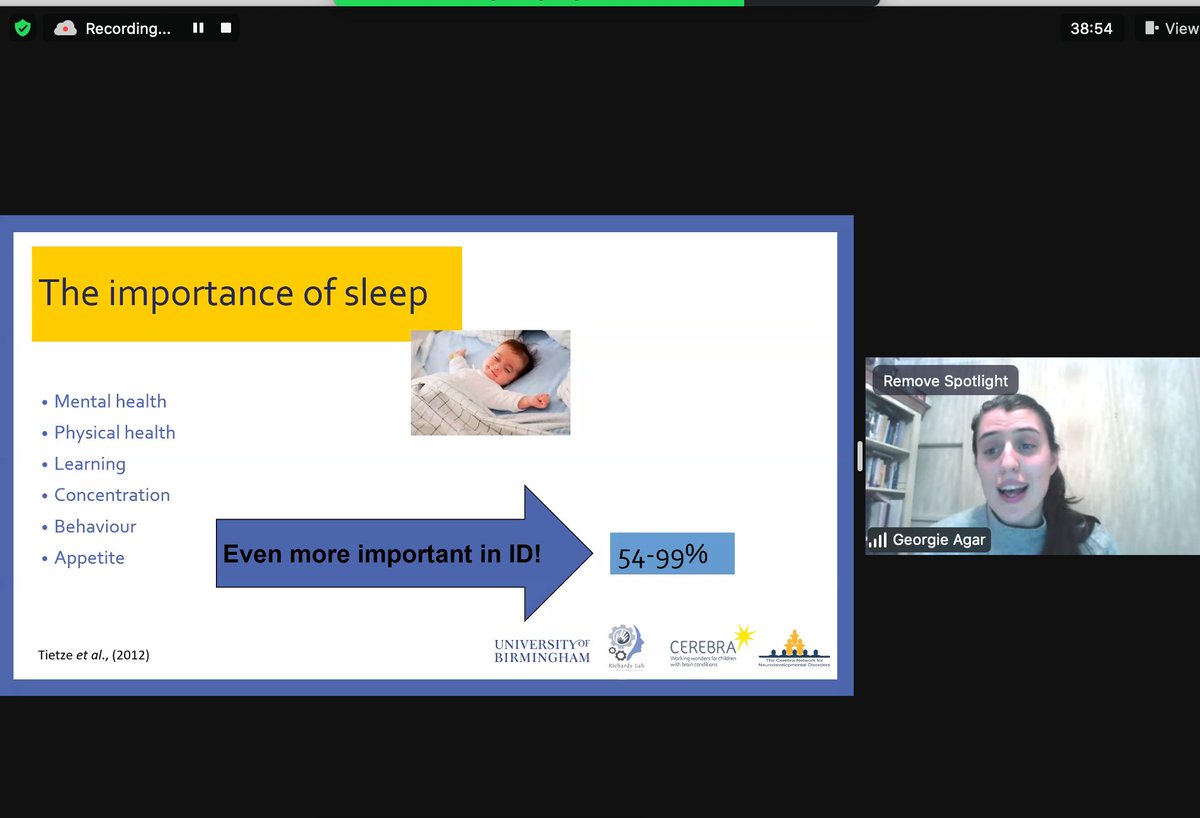Click the sleeping baby photo on the slide
This screenshot has width=1200, height=818.
tap(490, 382)
